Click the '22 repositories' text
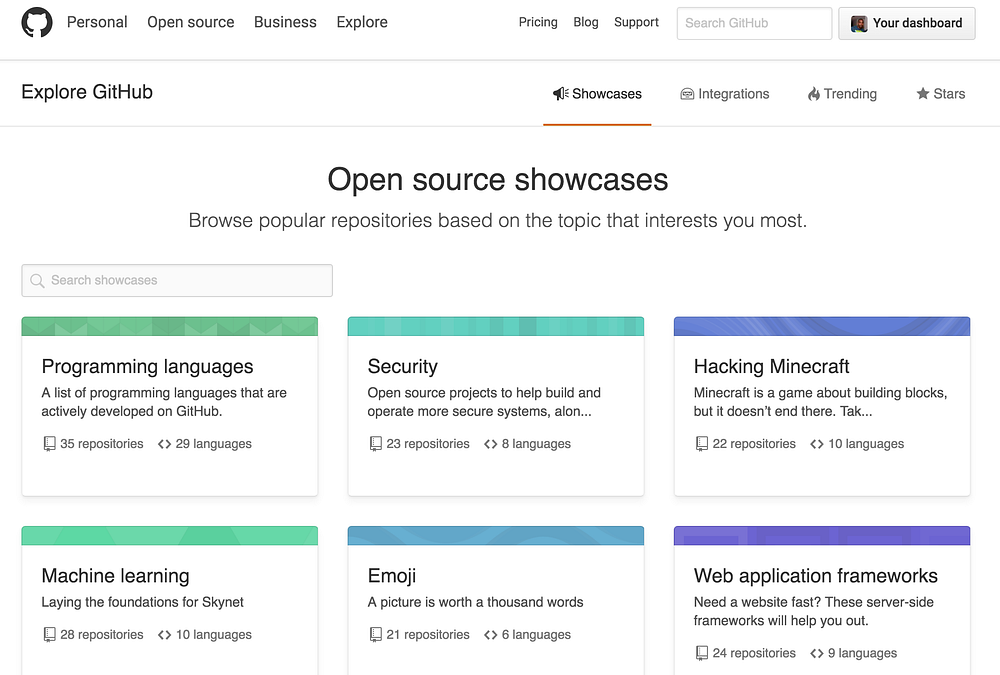The image size is (1000, 675). coord(754,444)
